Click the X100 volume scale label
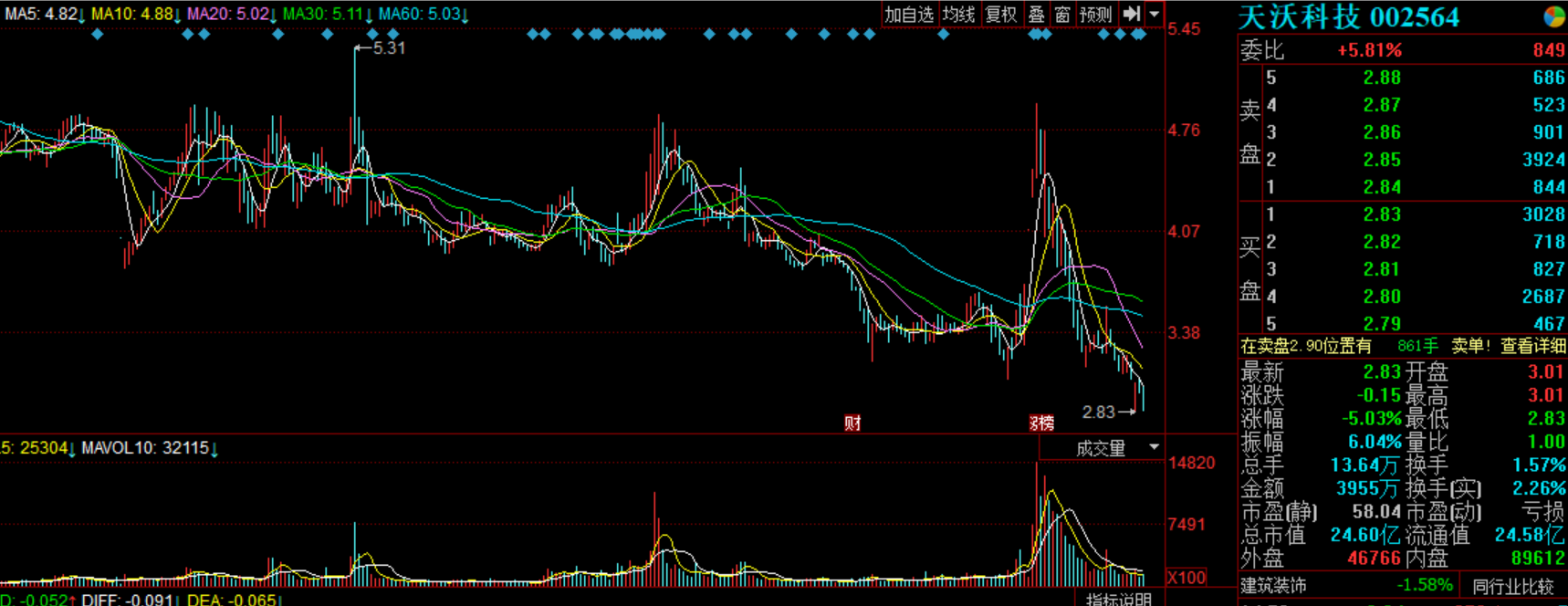 coord(1186,578)
